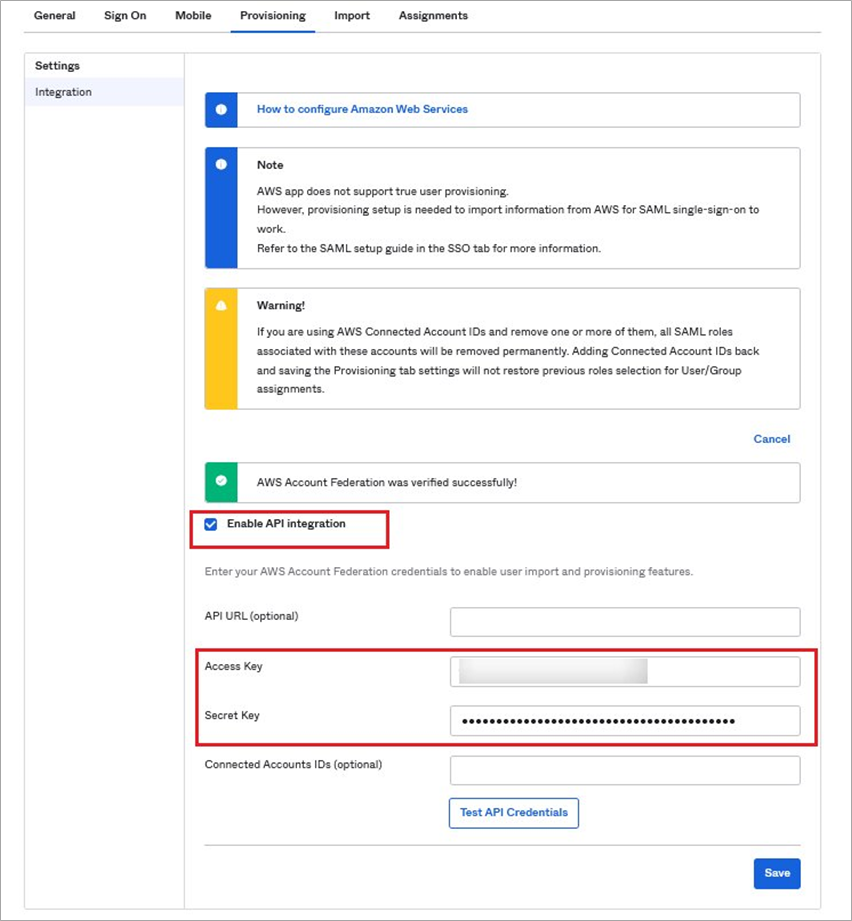
Task: Click the Access Key input field
Action: click(625, 671)
